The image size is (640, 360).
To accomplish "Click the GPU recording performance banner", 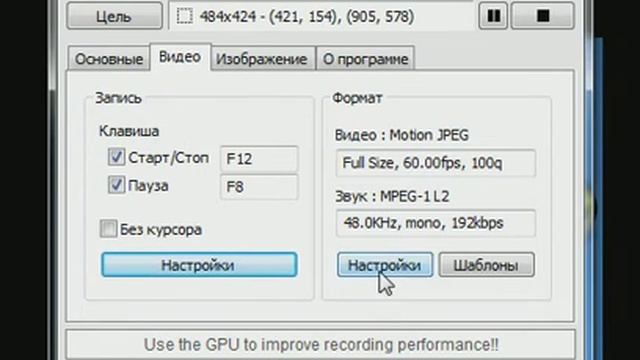I will (x=321, y=345).
